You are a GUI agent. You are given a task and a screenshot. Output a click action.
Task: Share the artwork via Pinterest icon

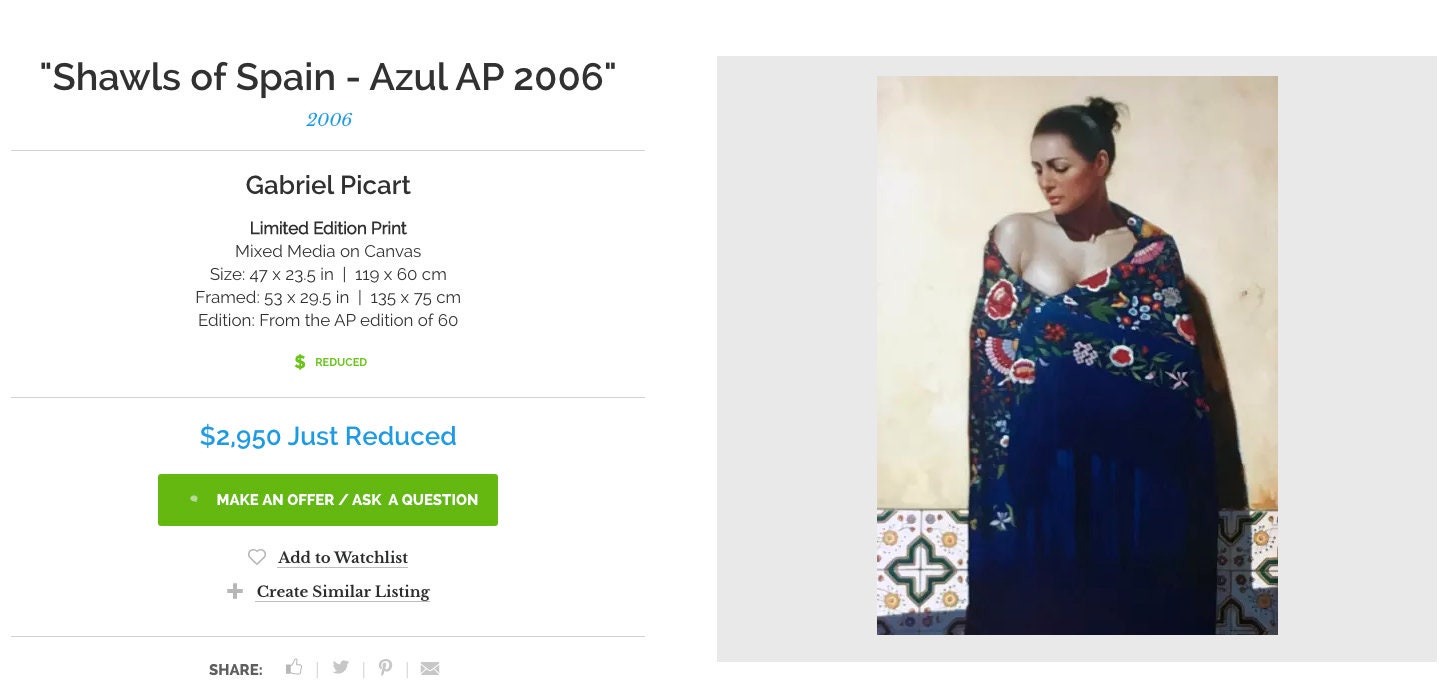(x=385, y=667)
